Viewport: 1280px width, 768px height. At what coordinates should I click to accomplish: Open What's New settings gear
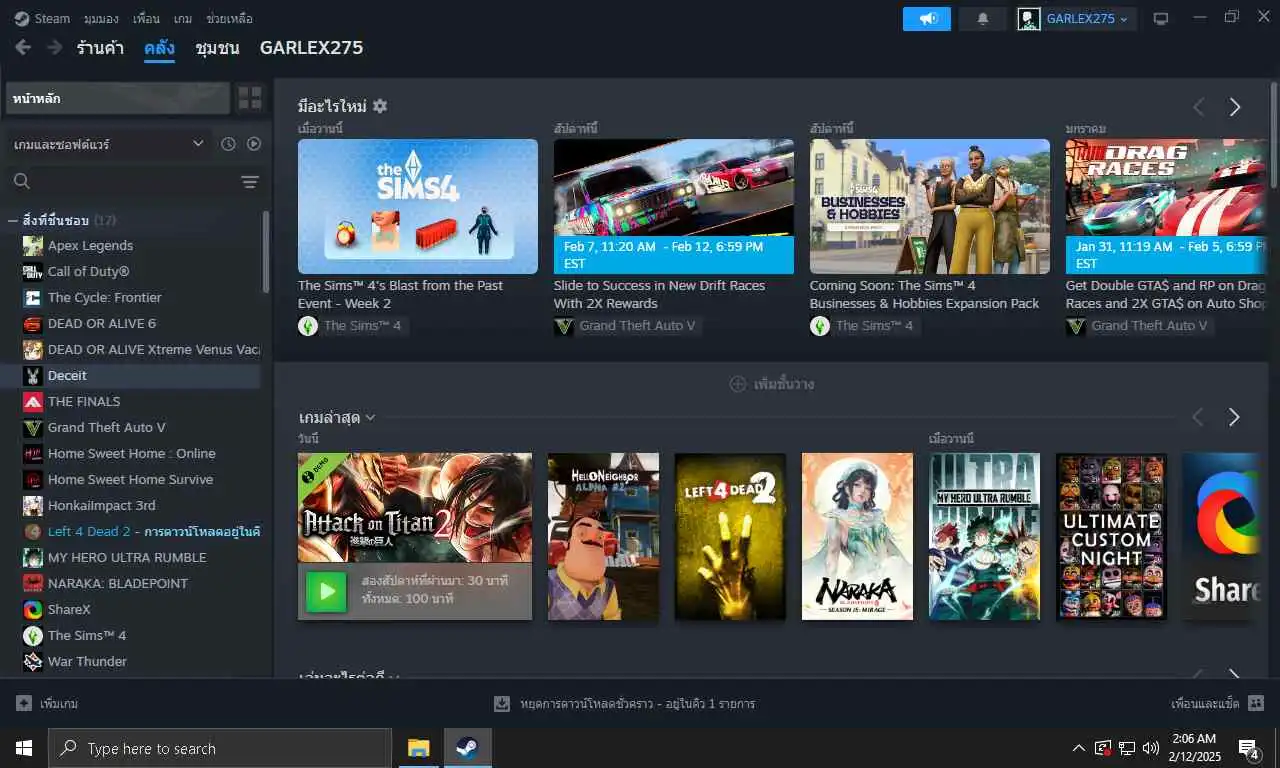(380, 106)
